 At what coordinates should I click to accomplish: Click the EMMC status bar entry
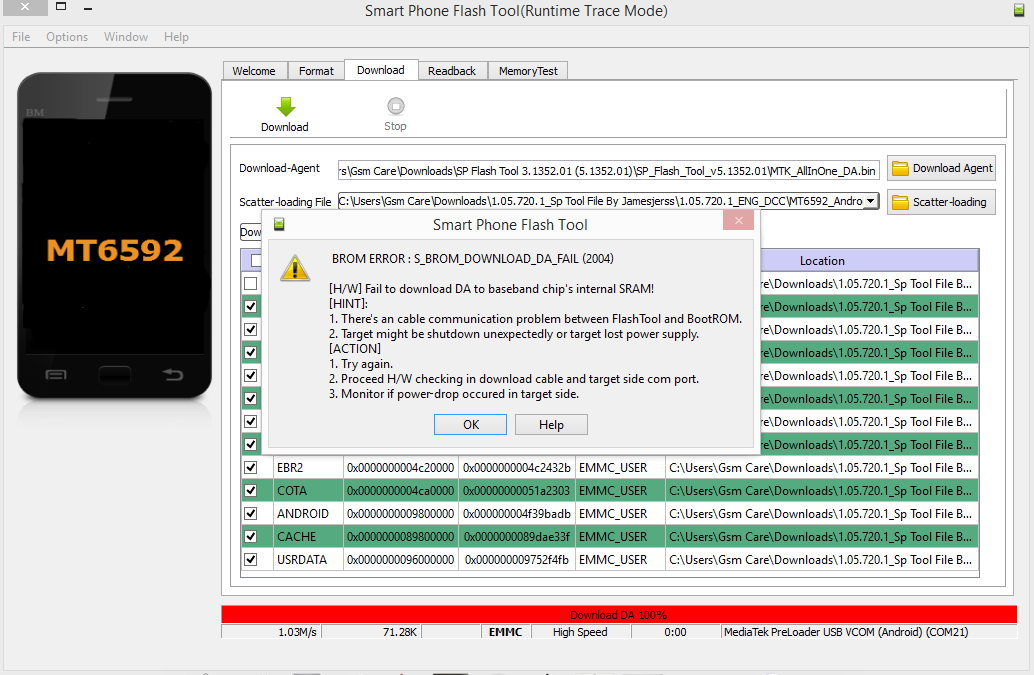tap(506, 632)
